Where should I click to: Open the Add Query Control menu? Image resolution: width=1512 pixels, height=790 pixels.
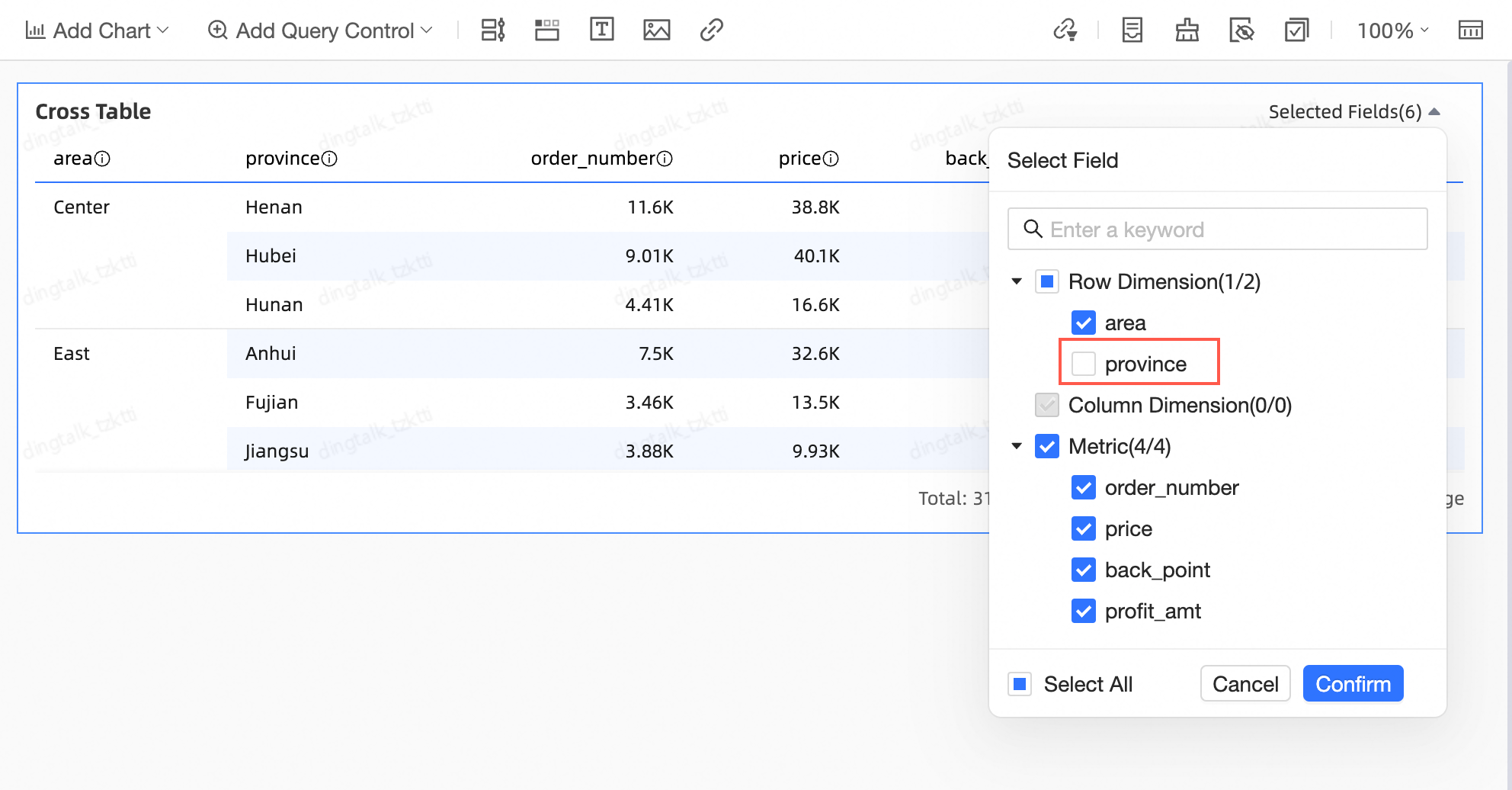point(320,31)
